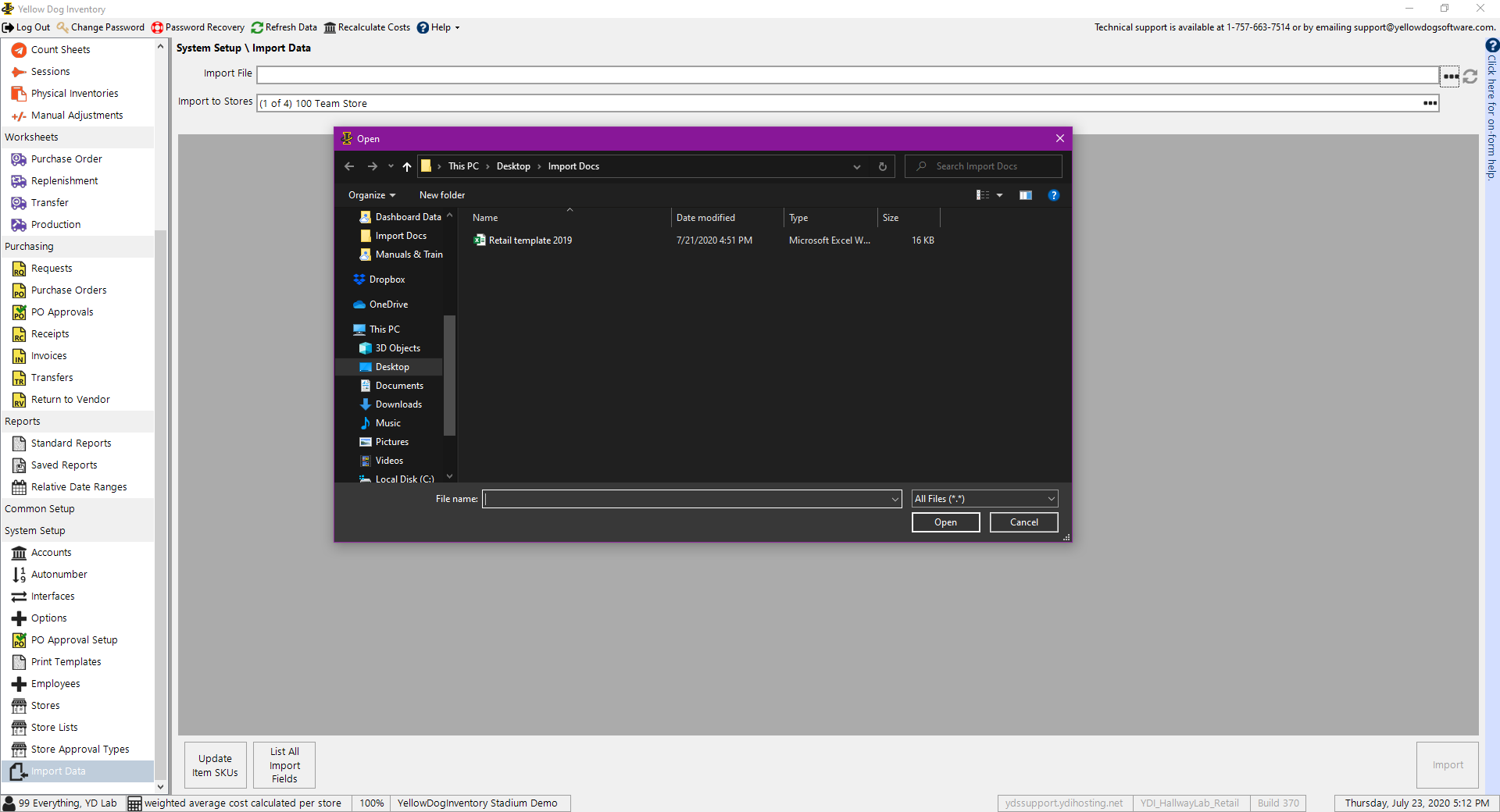Image resolution: width=1500 pixels, height=812 pixels.
Task: Open Receipts in the sidebar
Action: pos(50,333)
